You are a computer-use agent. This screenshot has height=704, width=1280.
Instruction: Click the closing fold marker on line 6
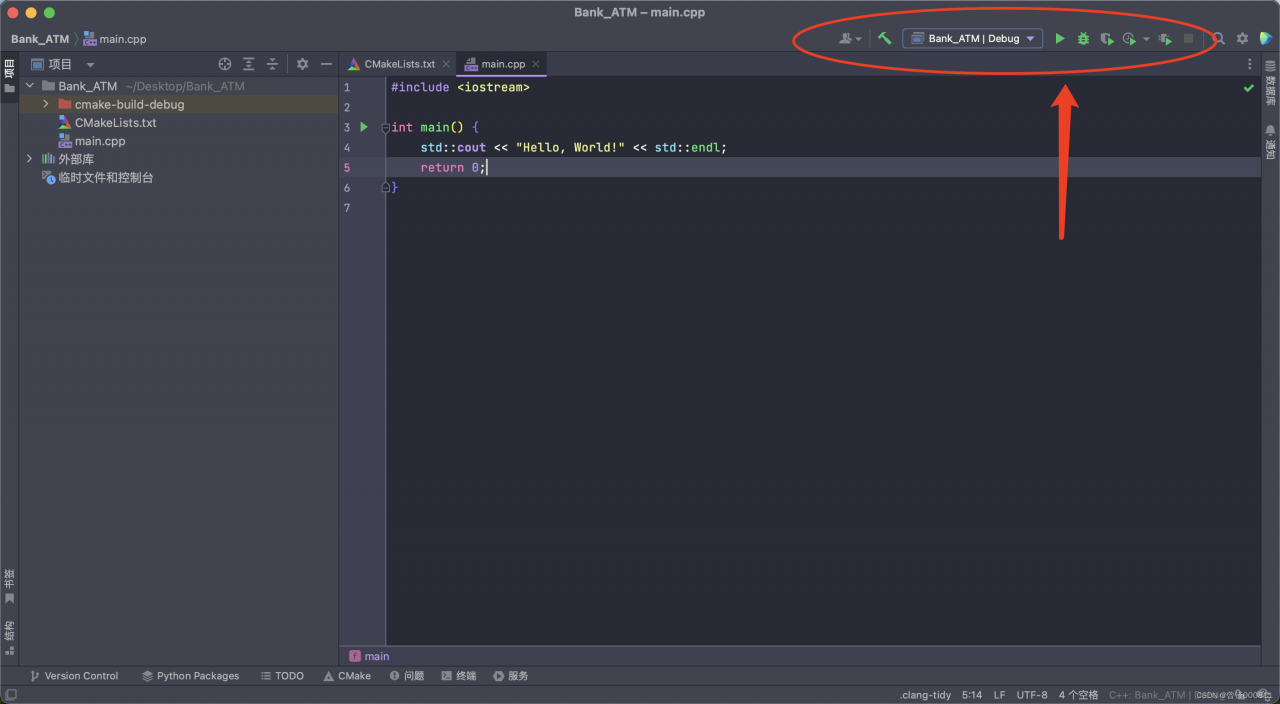385,187
